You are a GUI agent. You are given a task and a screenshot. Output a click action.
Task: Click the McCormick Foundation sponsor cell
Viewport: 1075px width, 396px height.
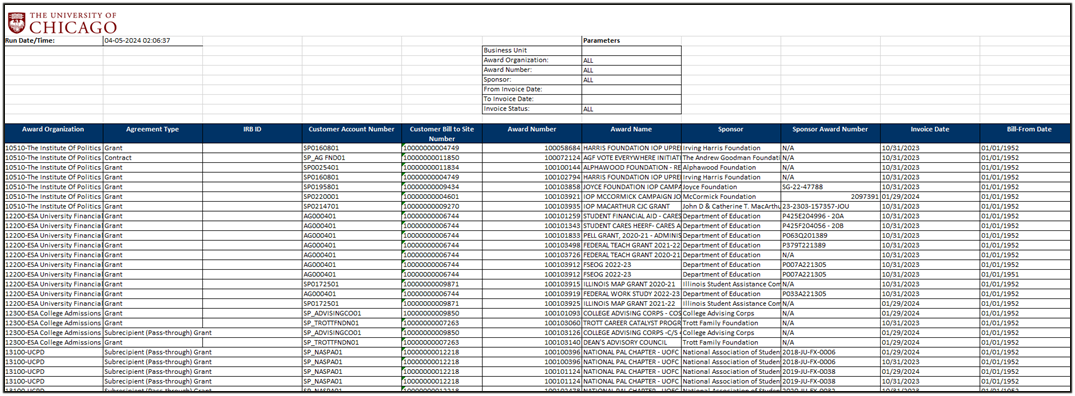click(x=731, y=196)
